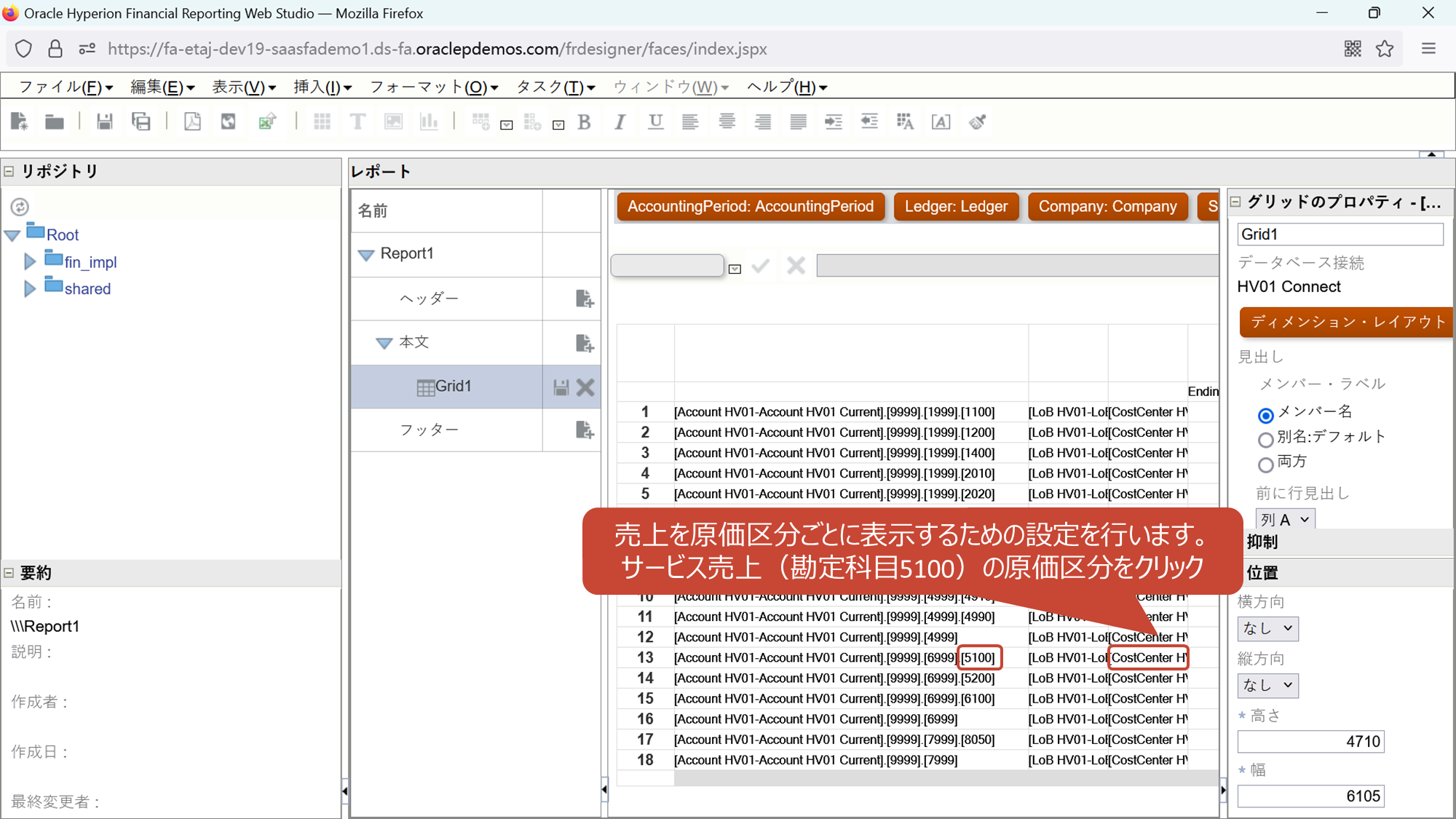Toggle italic formatting in toolbar

[x=620, y=122]
